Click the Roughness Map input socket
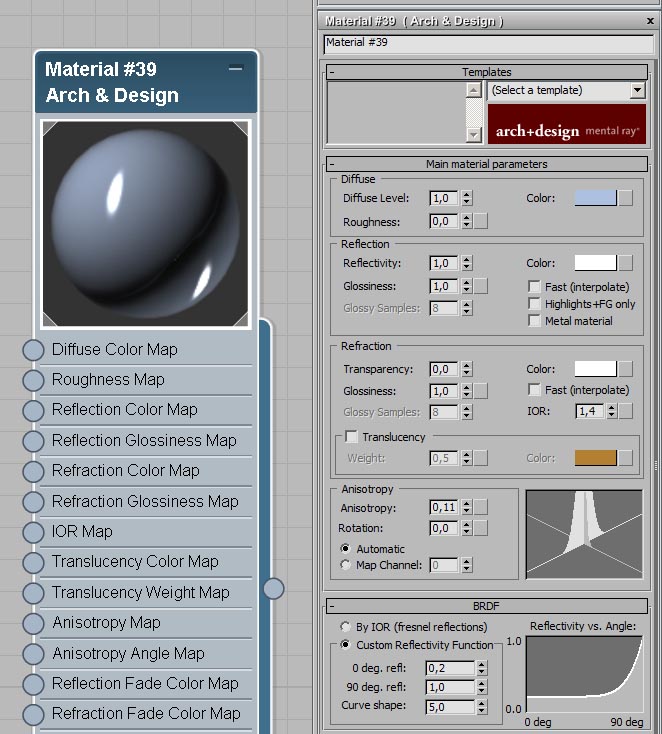The height and width of the screenshot is (734, 662). click(33, 380)
